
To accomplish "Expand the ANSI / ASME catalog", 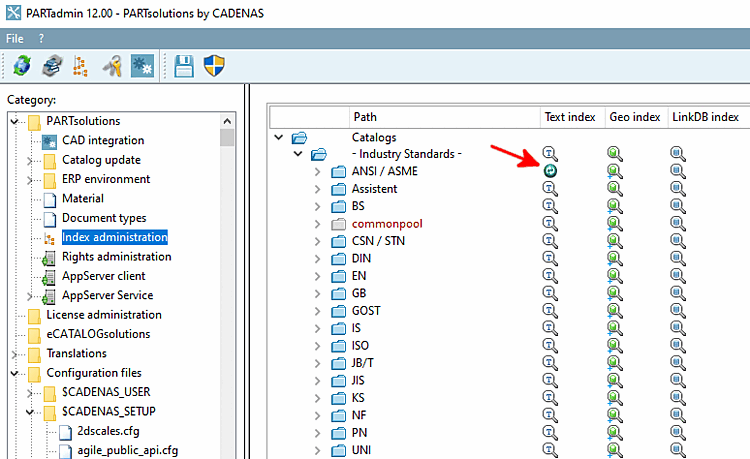I will 317,171.
